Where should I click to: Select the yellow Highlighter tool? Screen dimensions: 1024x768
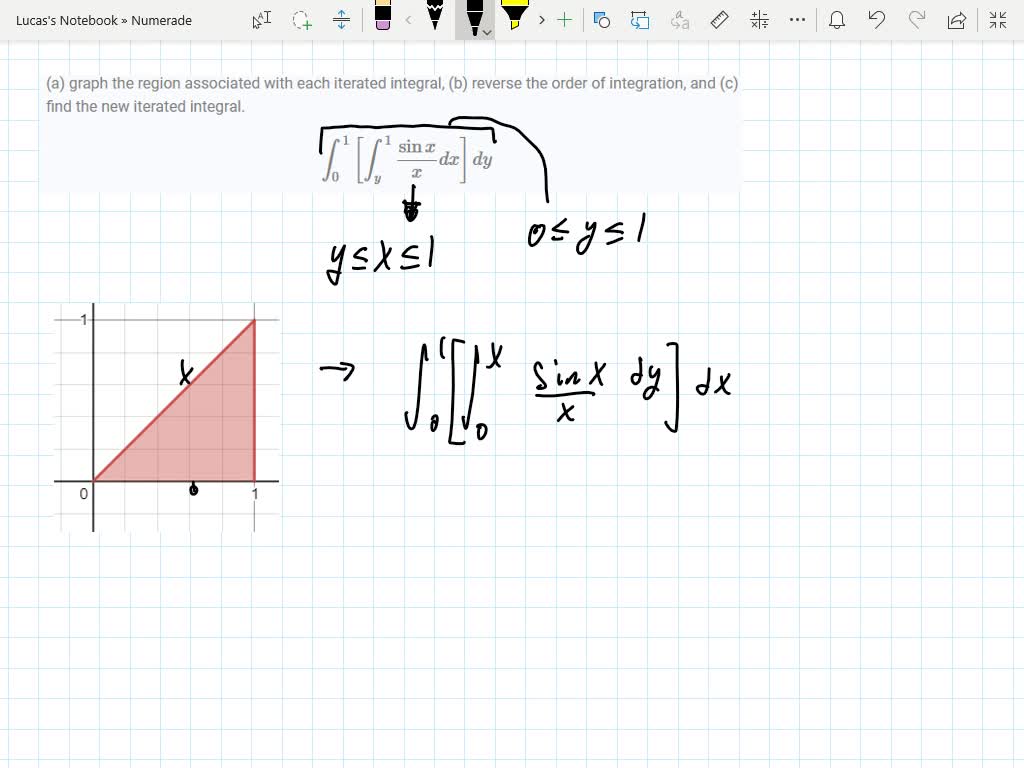(x=513, y=18)
